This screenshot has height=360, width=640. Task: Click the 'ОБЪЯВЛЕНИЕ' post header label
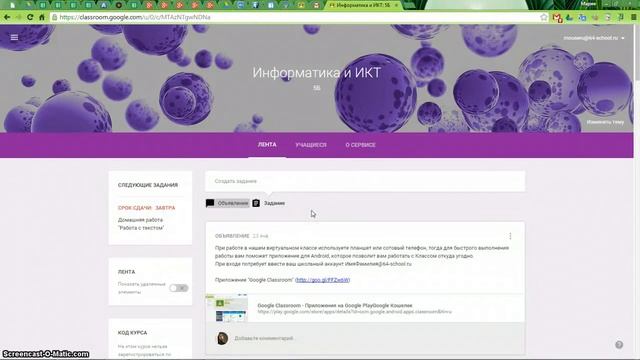click(x=232, y=236)
